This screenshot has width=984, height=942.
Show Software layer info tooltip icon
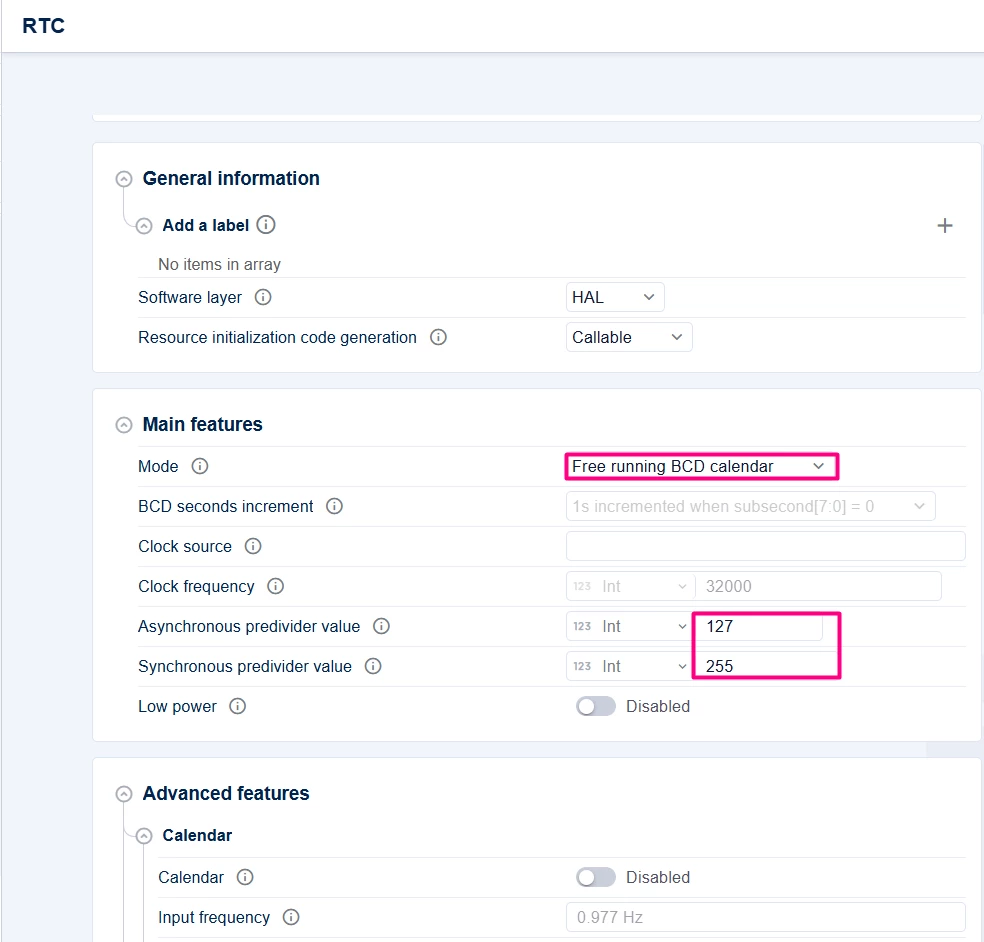(x=263, y=297)
